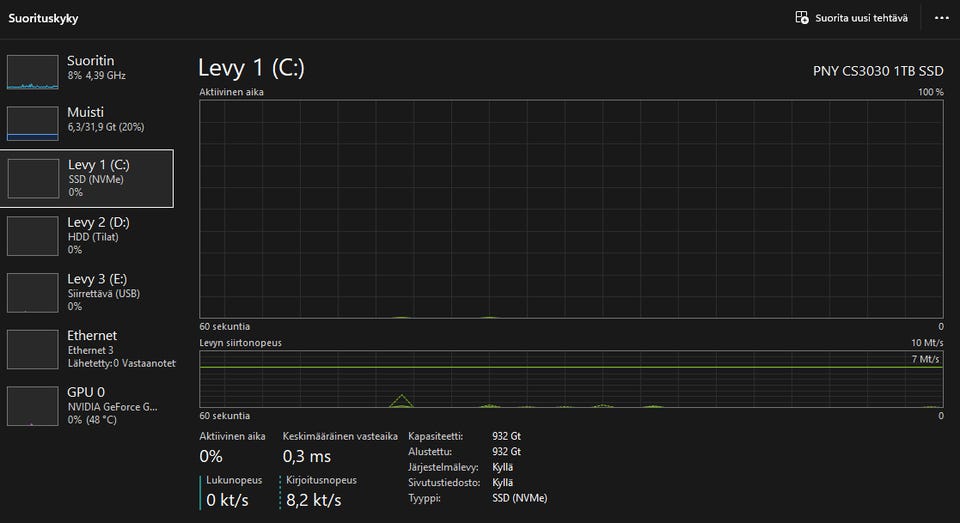Click the 10 Mt/s scale label
The image size is (960, 523).
pyautogui.click(x=927, y=343)
